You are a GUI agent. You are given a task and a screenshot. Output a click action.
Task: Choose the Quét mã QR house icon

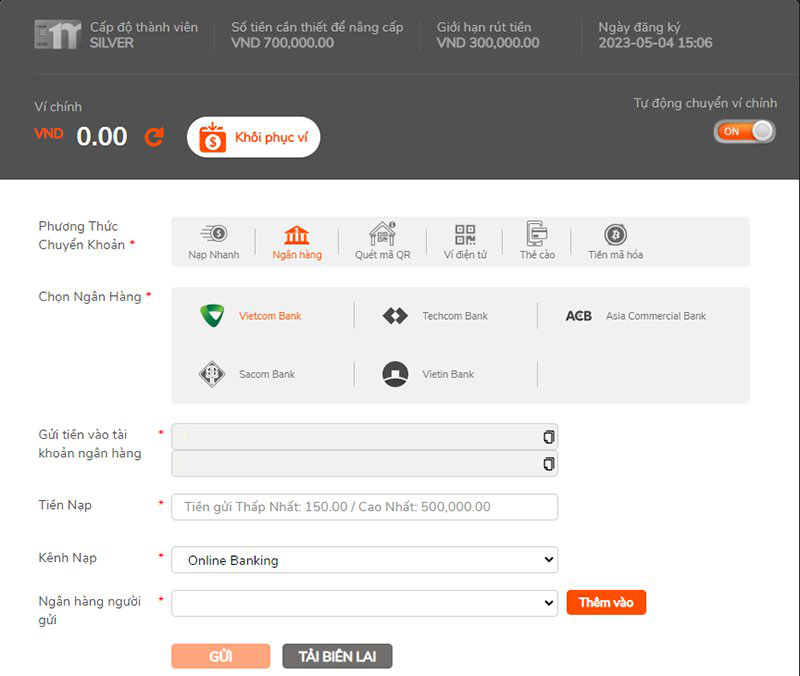tap(382, 235)
